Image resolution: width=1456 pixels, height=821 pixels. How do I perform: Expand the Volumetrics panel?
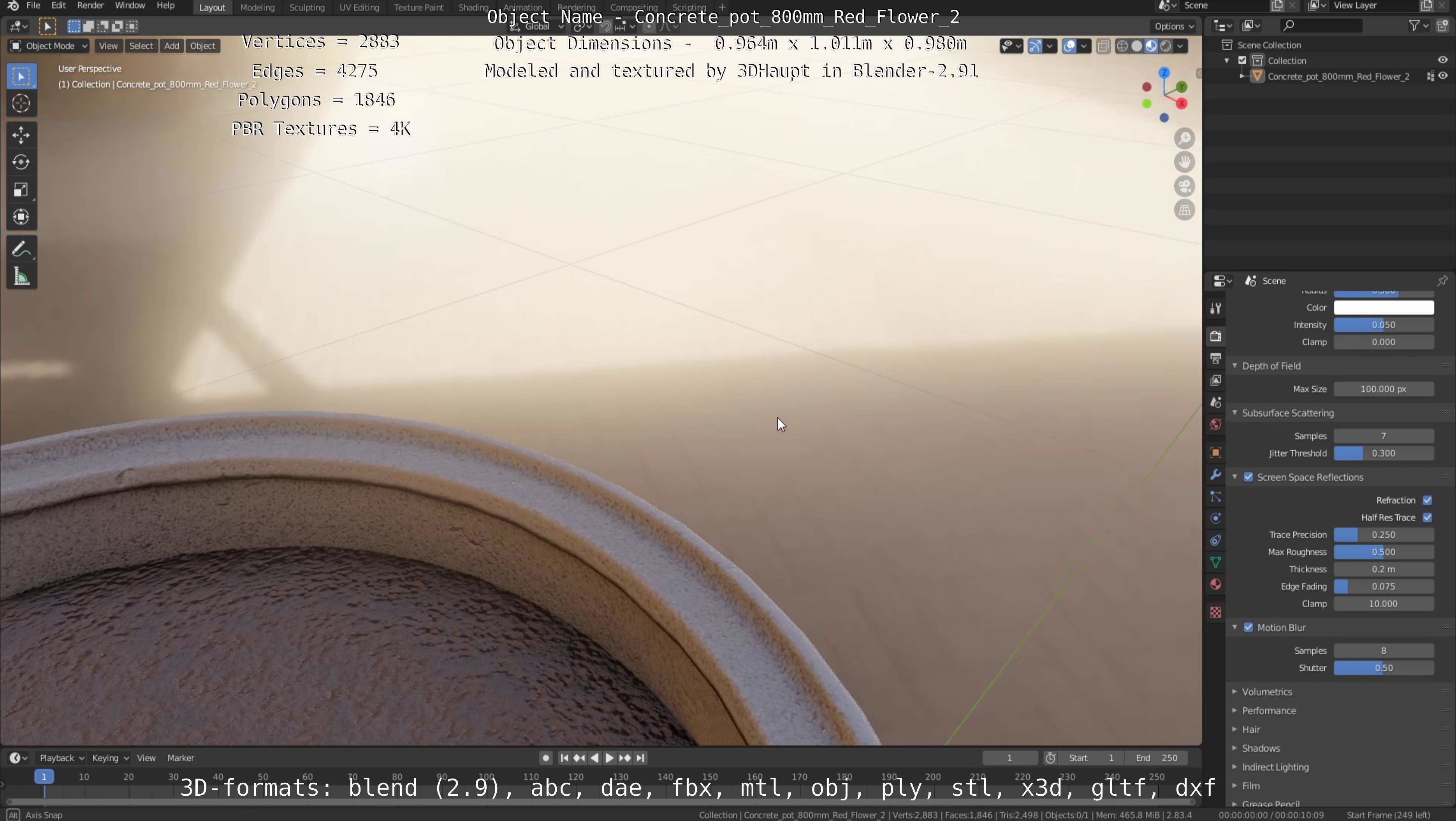coord(1267,692)
